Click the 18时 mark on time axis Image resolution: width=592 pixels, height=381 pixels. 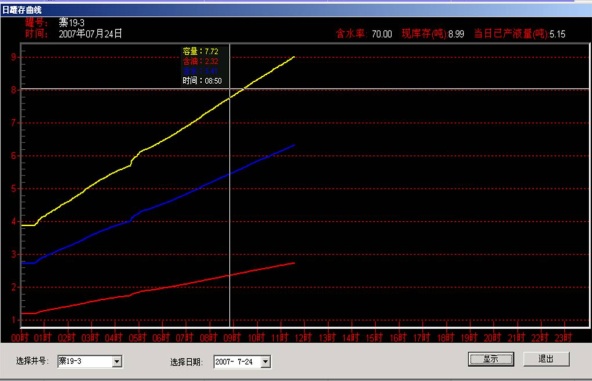pyautogui.click(x=446, y=337)
